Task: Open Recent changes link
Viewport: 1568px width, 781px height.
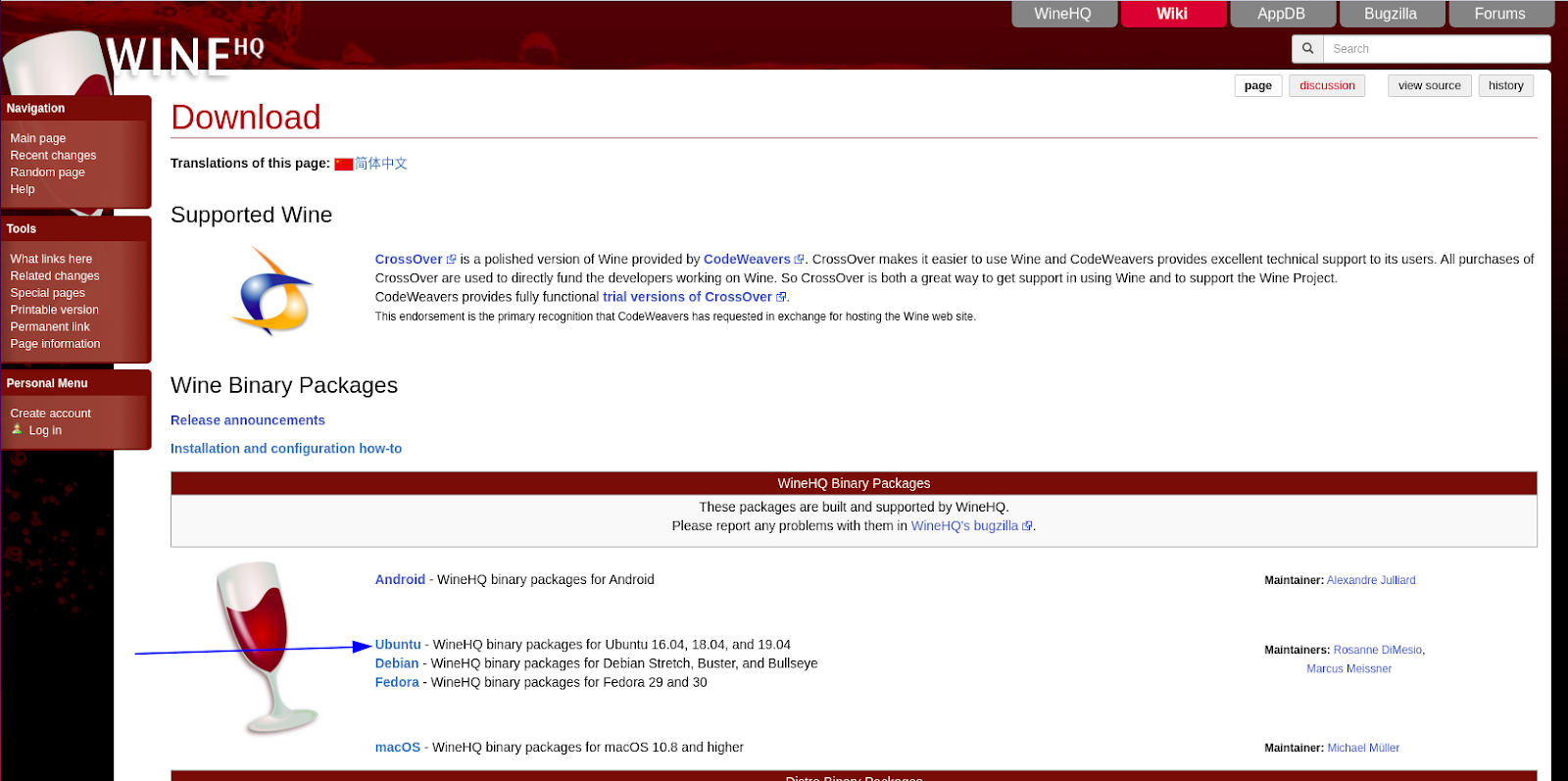Action: pos(53,155)
